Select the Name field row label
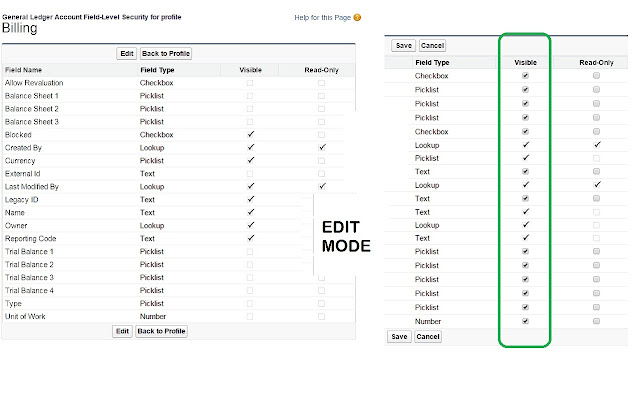The width and height of the screenshot is (640, 400). 15,213
